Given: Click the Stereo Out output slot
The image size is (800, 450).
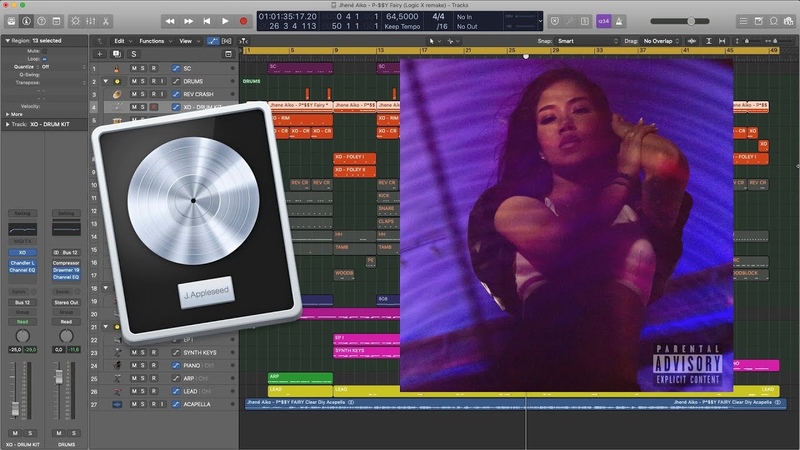Looking at the screenshot, I should point(66,303).
